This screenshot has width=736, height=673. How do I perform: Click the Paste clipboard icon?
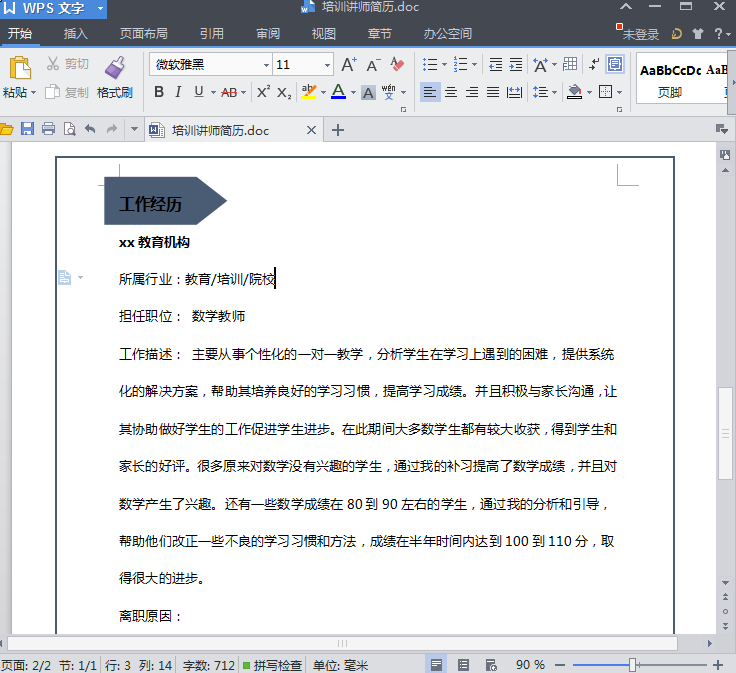click(x=20, y=68)
